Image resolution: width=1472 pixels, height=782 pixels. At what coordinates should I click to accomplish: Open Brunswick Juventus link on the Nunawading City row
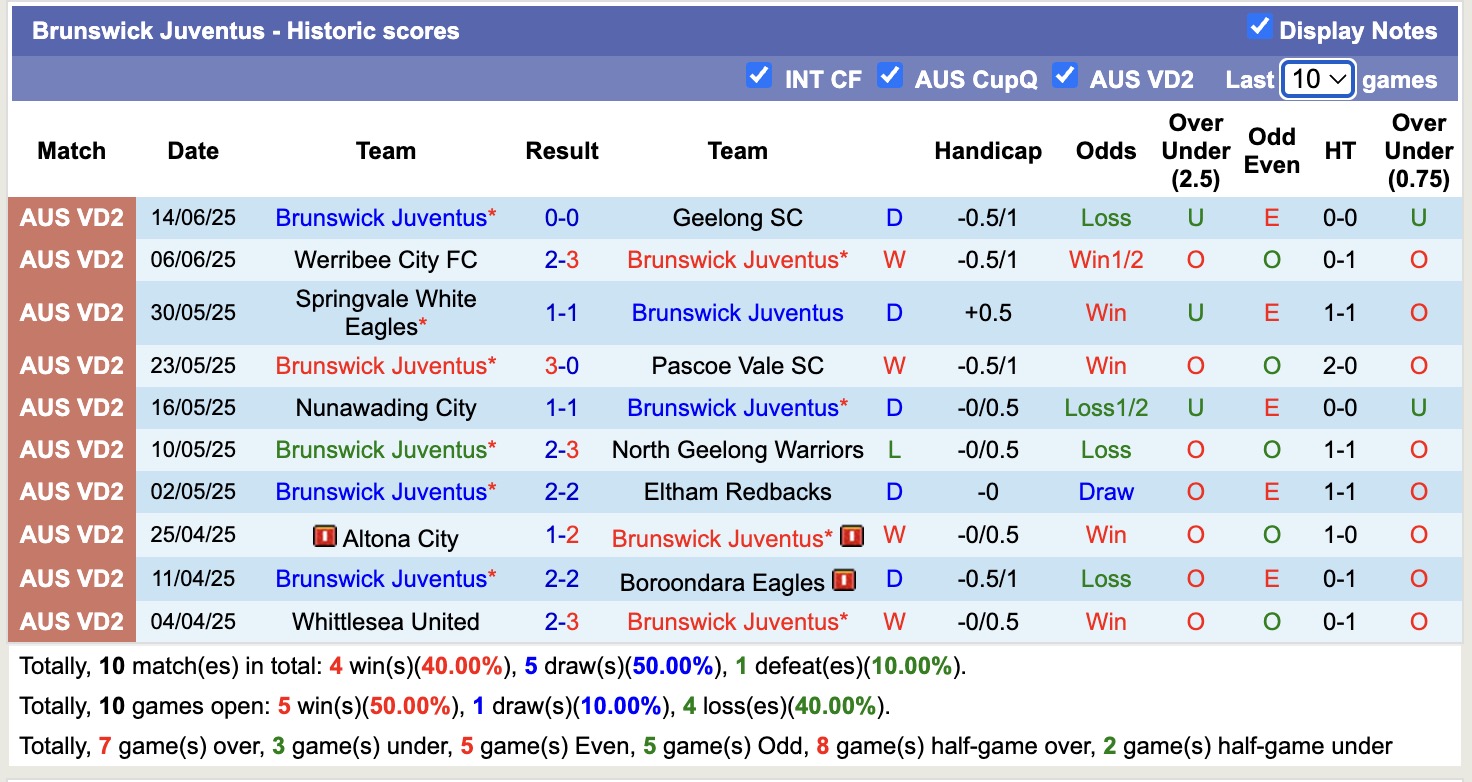[x=737, y=407]
